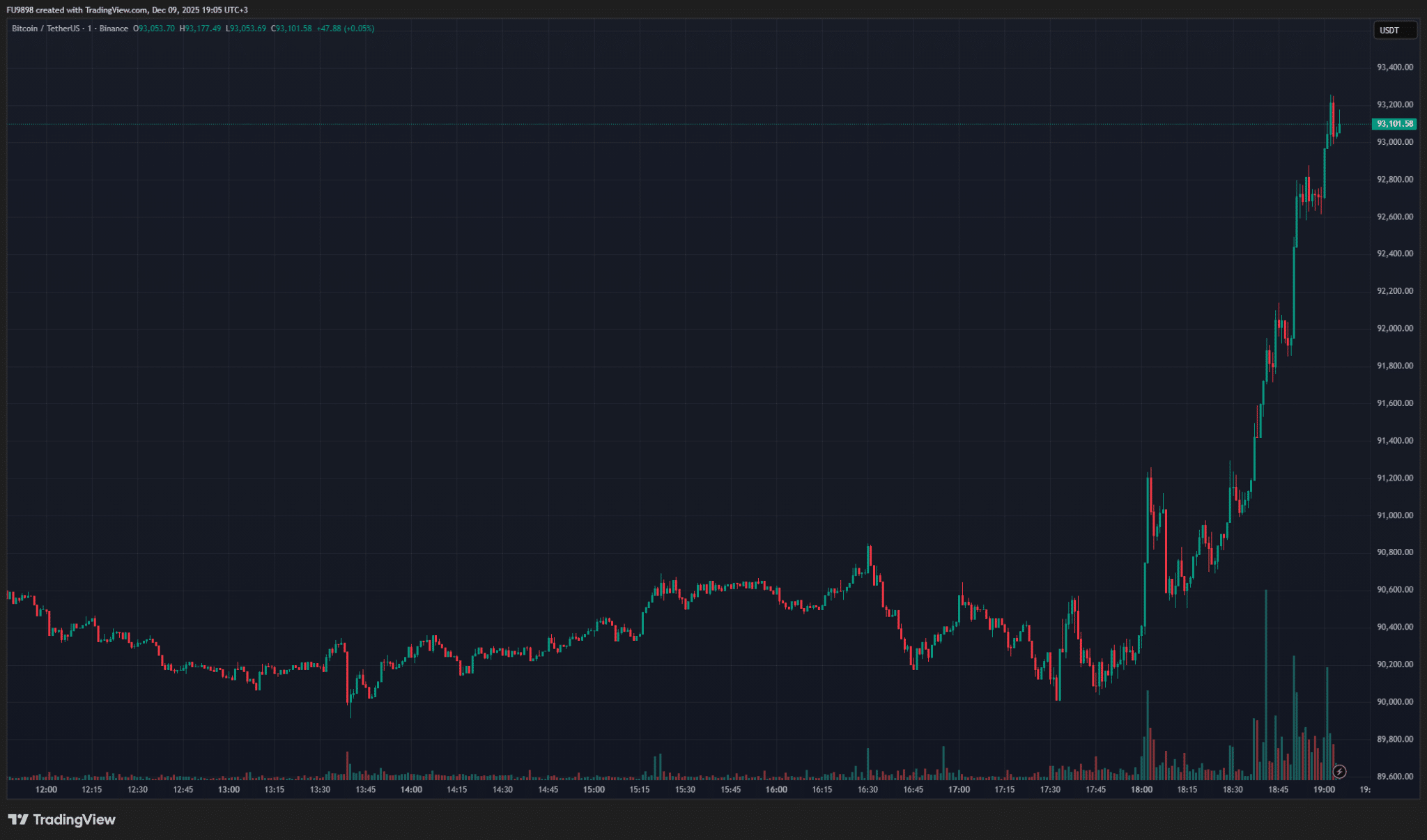The width and height of the screenshot is (1427, 840).
Task: Click the green 93,101.58 current price label
Action: coord(1394,124)
